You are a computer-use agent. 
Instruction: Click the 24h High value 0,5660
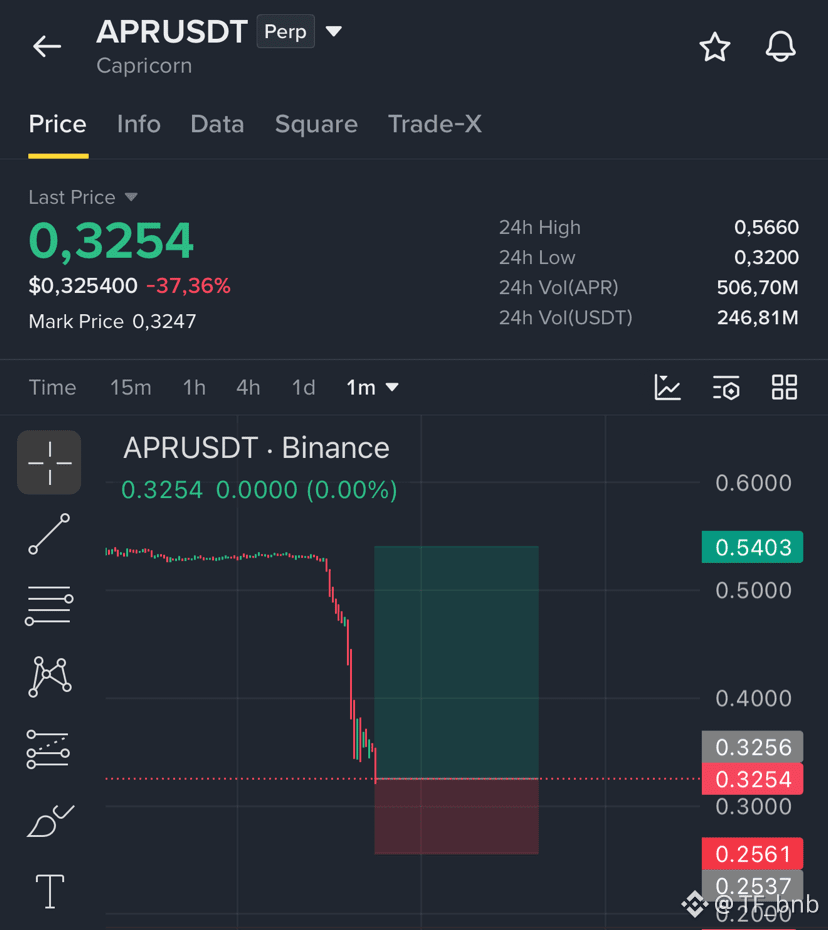tap(766, 227)
